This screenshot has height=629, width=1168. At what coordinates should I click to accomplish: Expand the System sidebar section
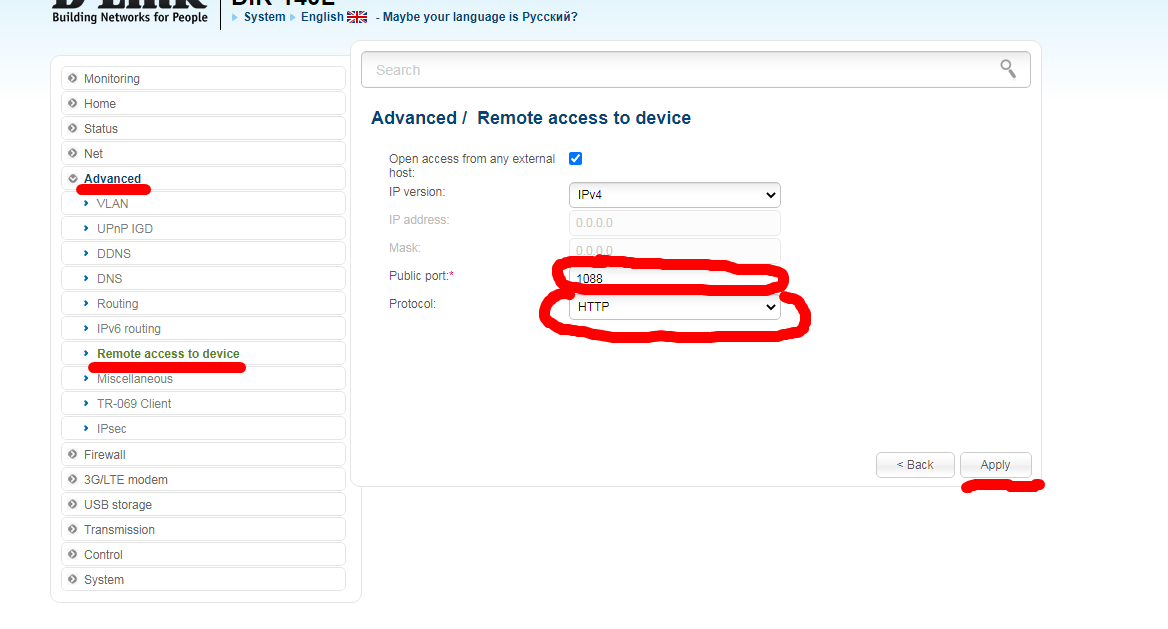pos(203,580)
